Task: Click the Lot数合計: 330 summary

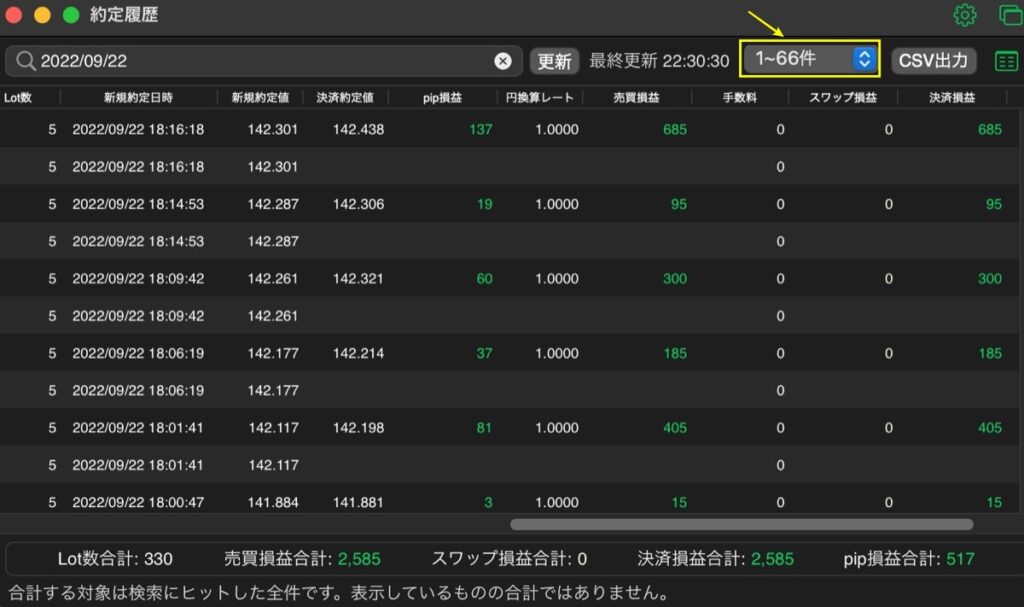Action: pyautogui.click(x=115, y=559)
